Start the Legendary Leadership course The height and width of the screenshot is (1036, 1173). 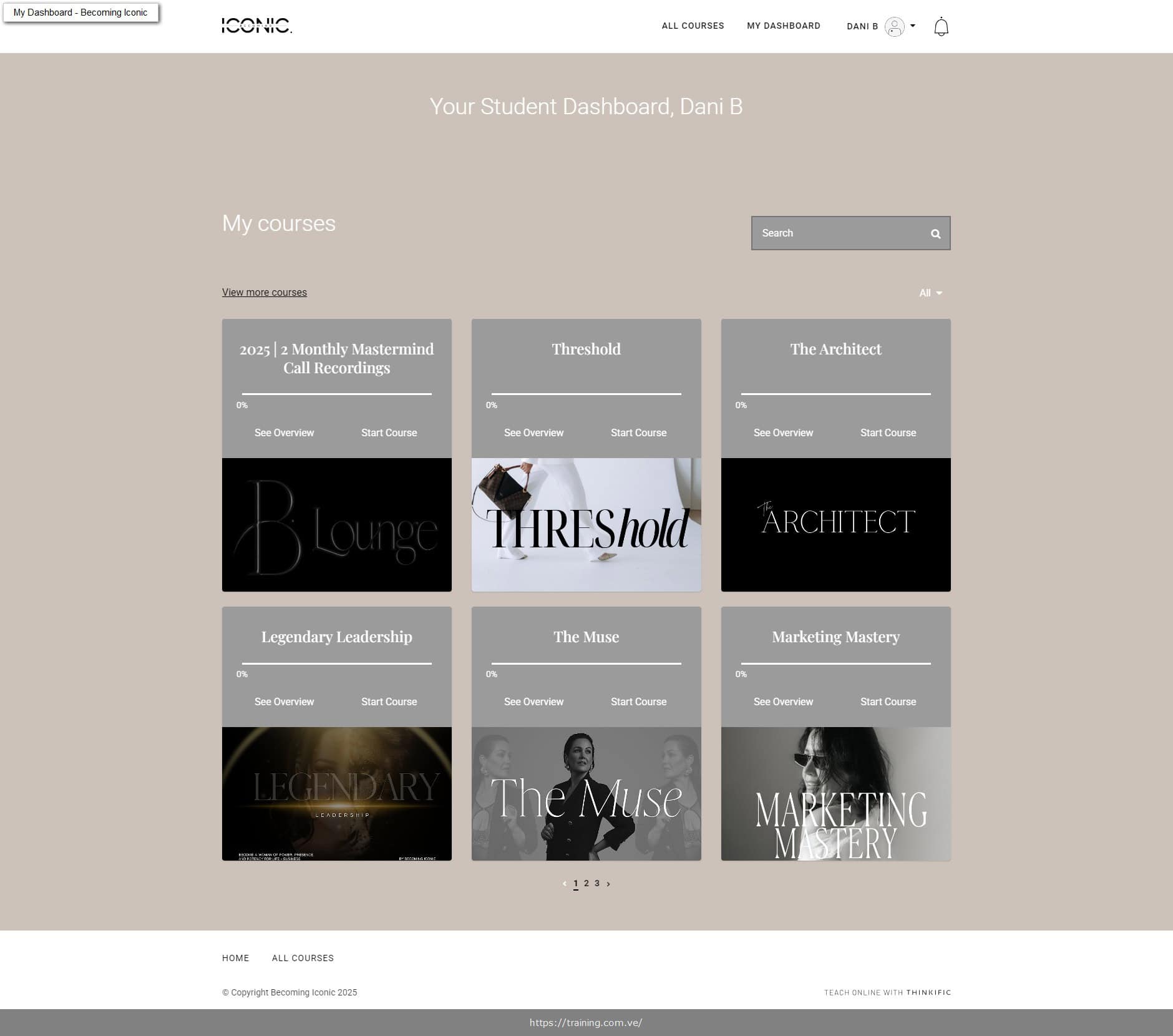pos(389,701)
